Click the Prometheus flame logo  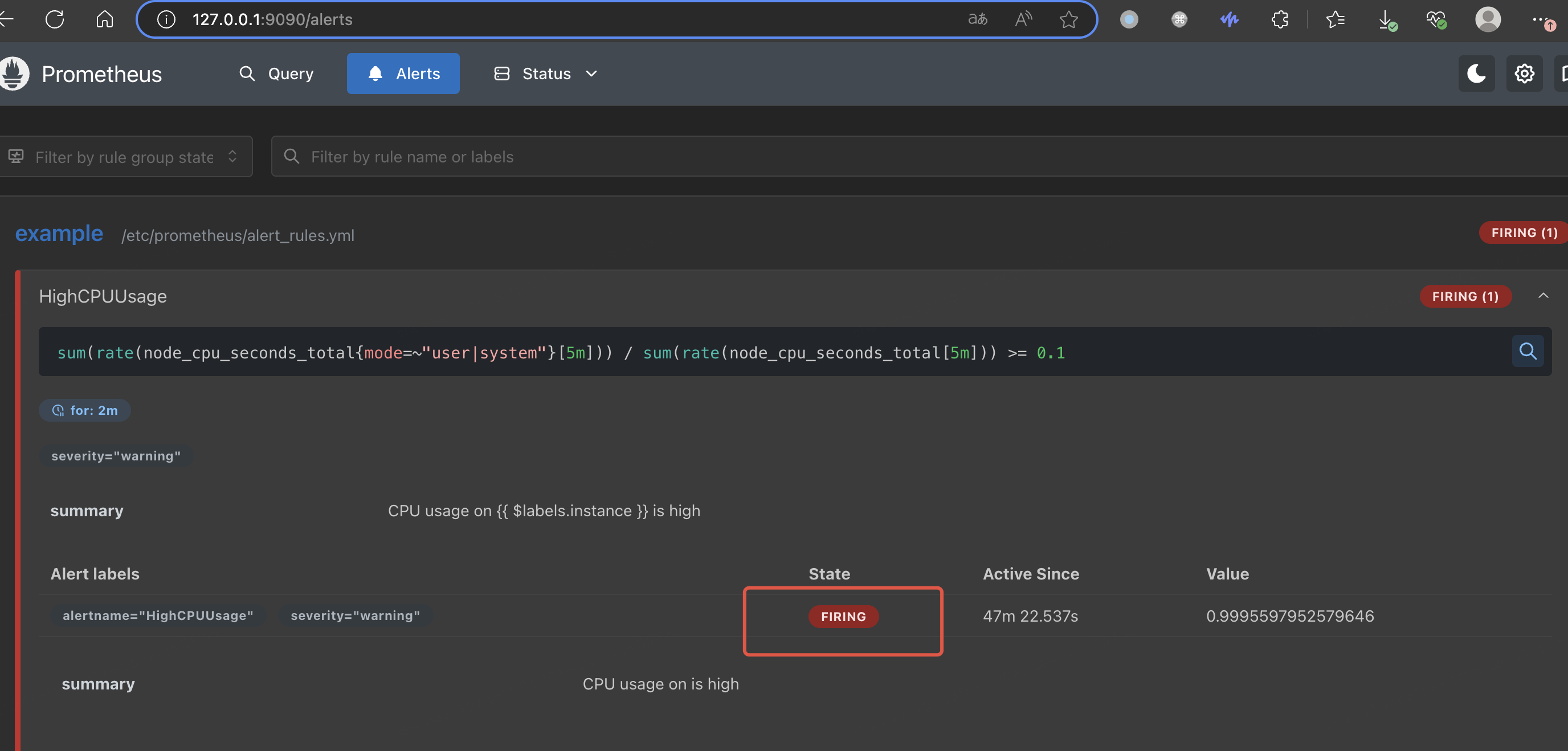[14, 73]
